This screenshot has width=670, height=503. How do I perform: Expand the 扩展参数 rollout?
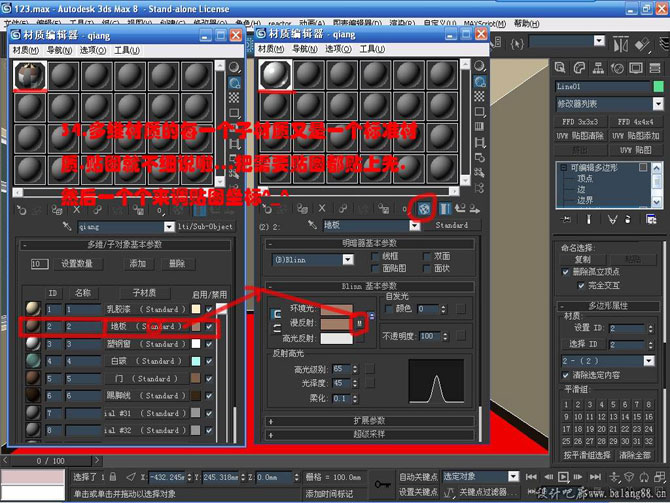tap(370, 421)
